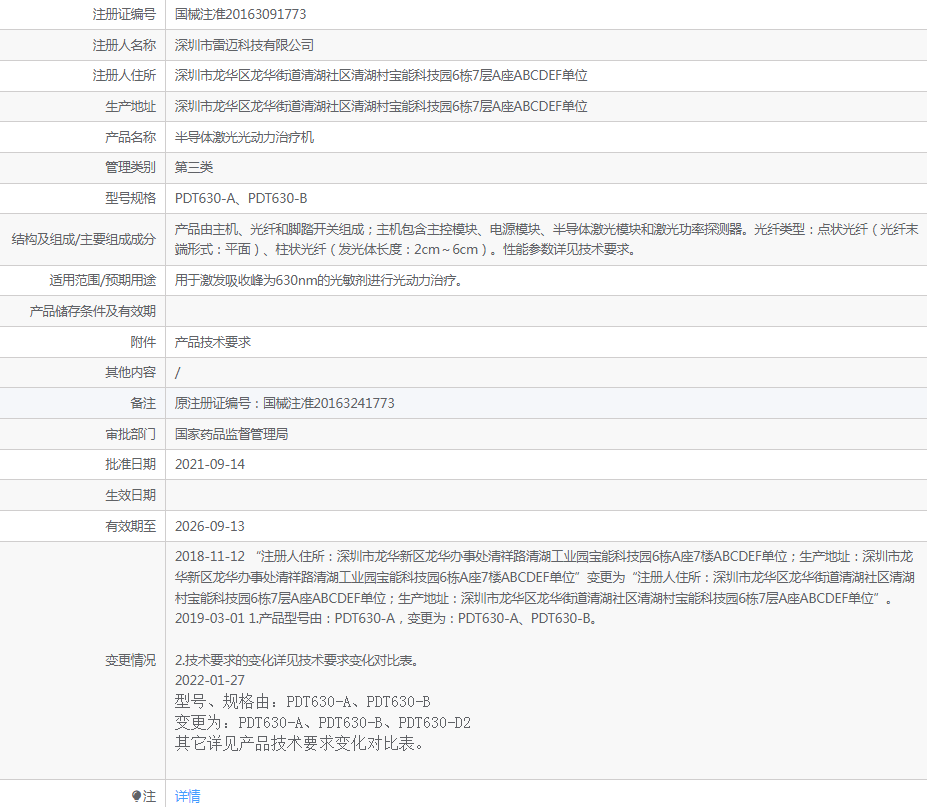Click the 详情 link

[x=188, y=796]
